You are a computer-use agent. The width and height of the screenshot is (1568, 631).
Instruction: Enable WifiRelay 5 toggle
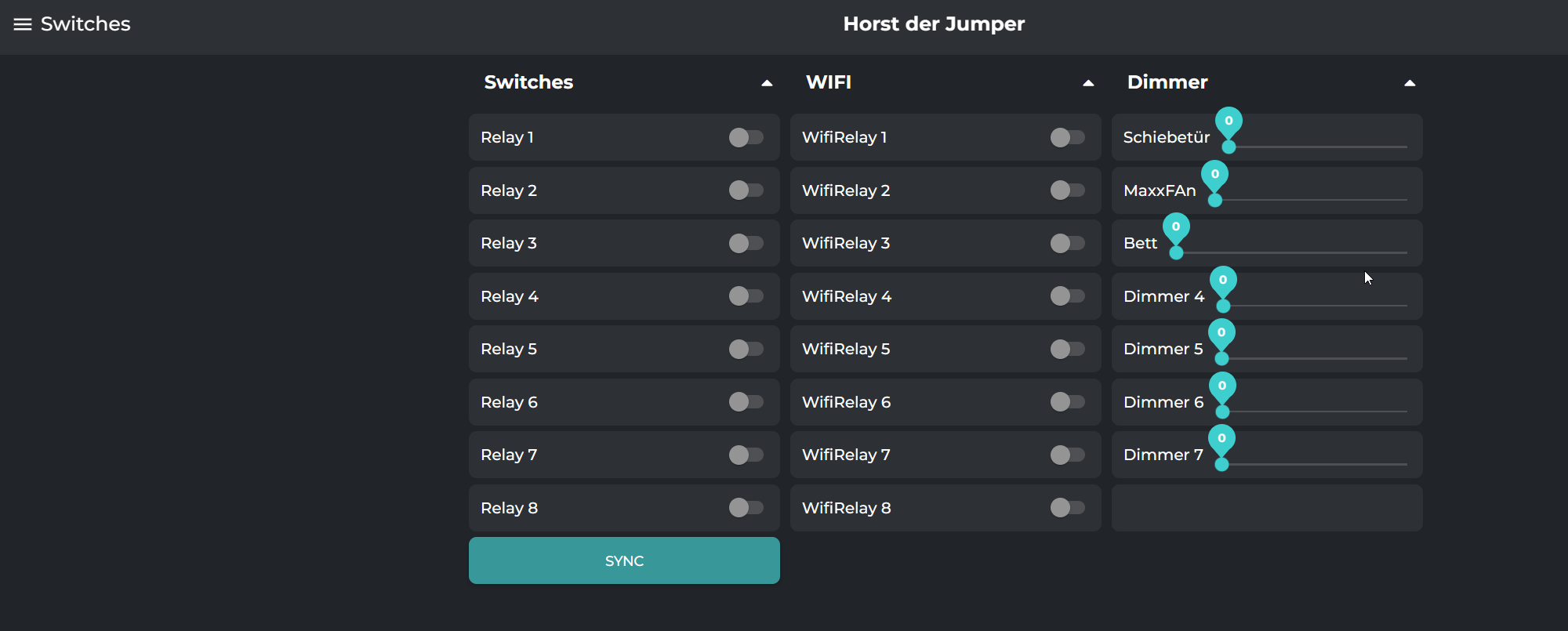tap(1067, 350)
